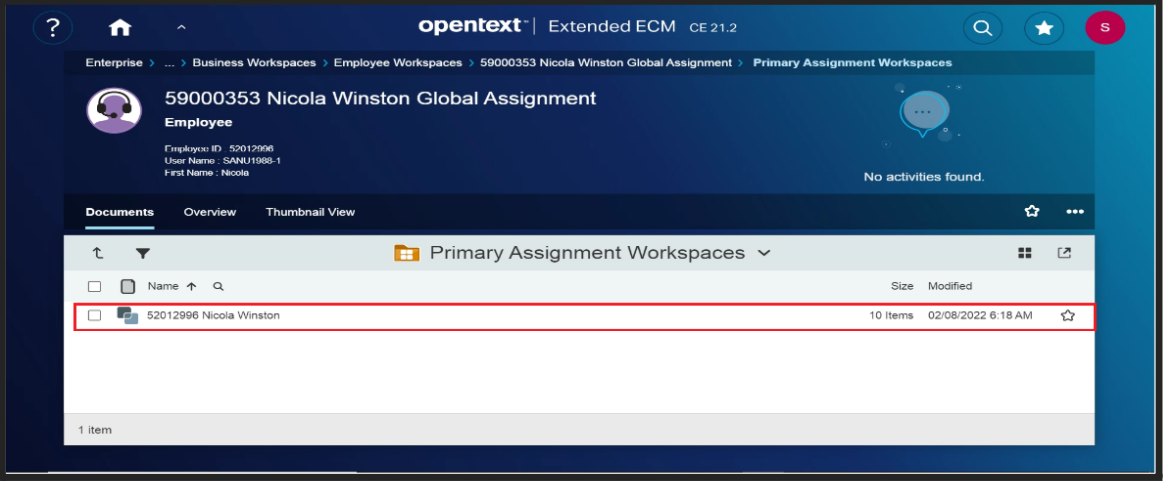The image size is (1164, 482).
Task: Open Employee Workspaces breadcrumb link
Action: point(398,63)
